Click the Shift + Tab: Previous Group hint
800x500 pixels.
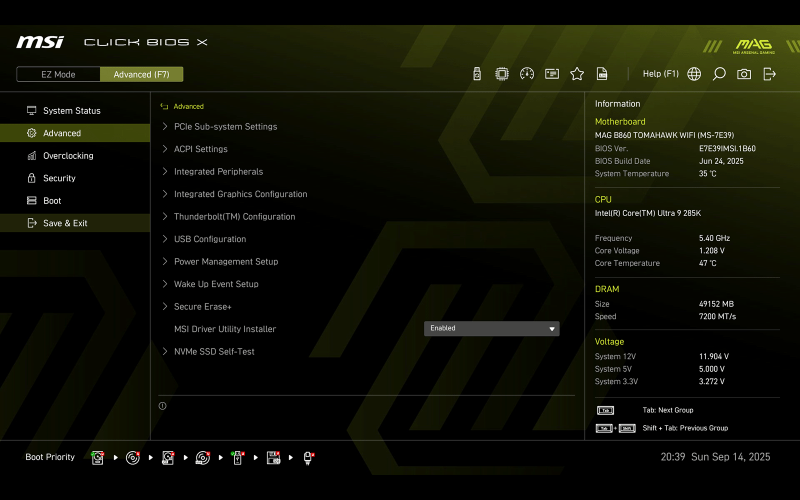(x=685, y=428)
